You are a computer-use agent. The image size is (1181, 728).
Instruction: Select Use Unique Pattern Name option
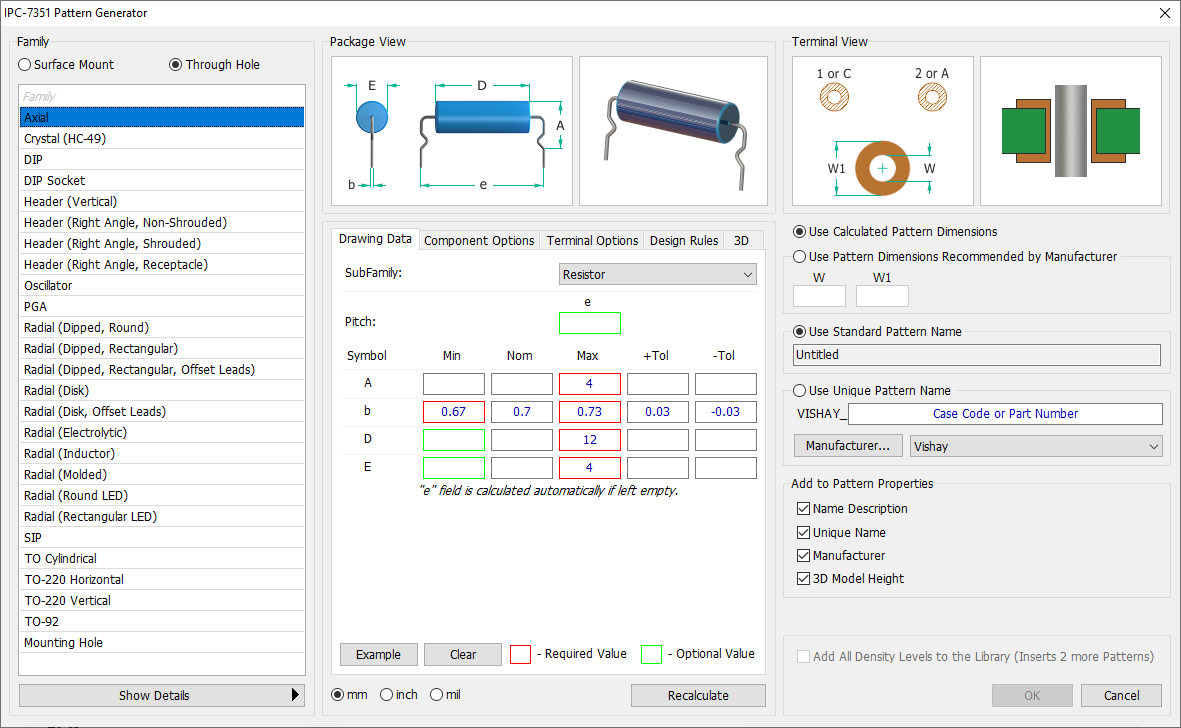point(800,391)
